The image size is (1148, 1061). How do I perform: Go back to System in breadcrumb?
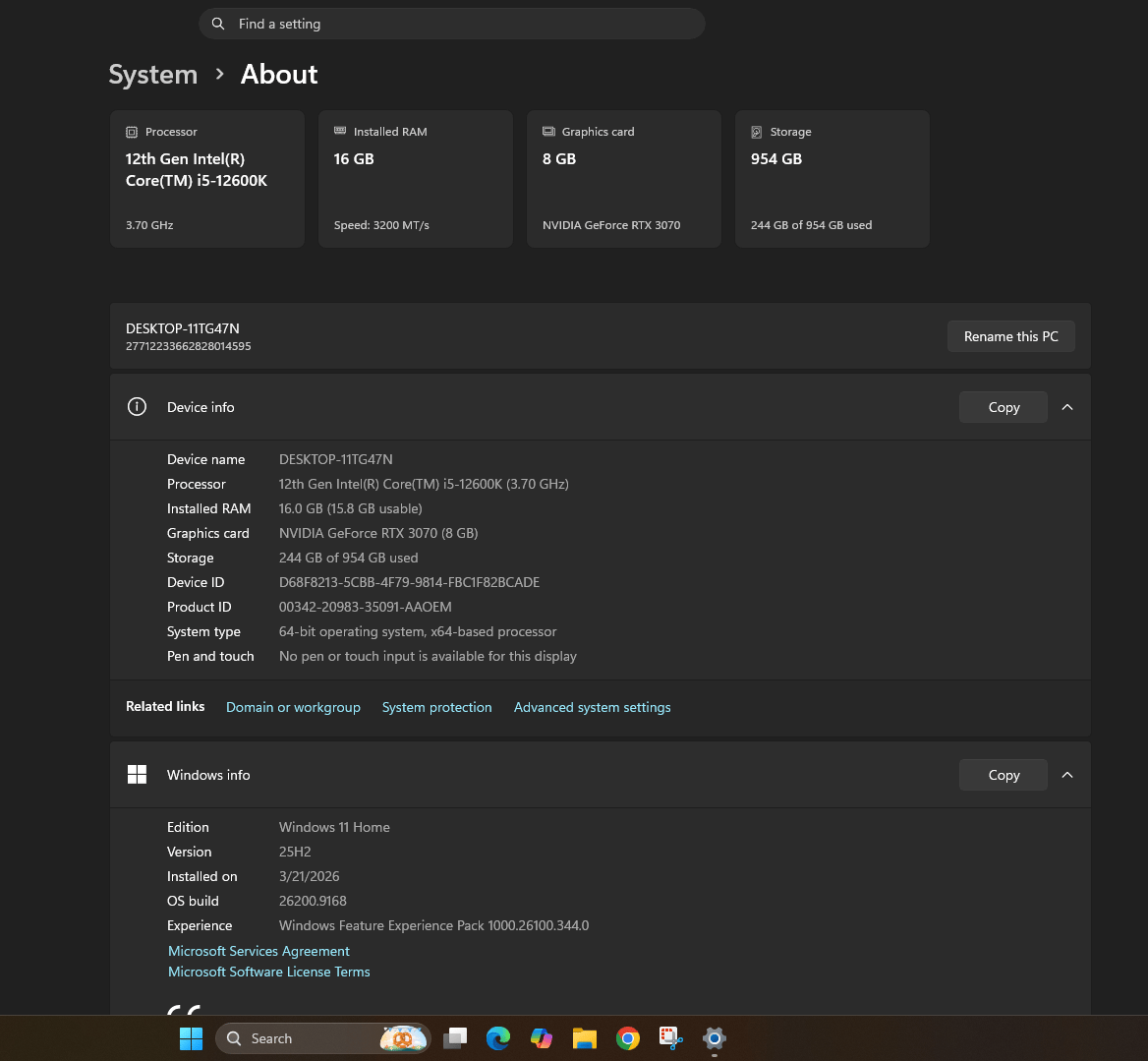tap(153, 74)
